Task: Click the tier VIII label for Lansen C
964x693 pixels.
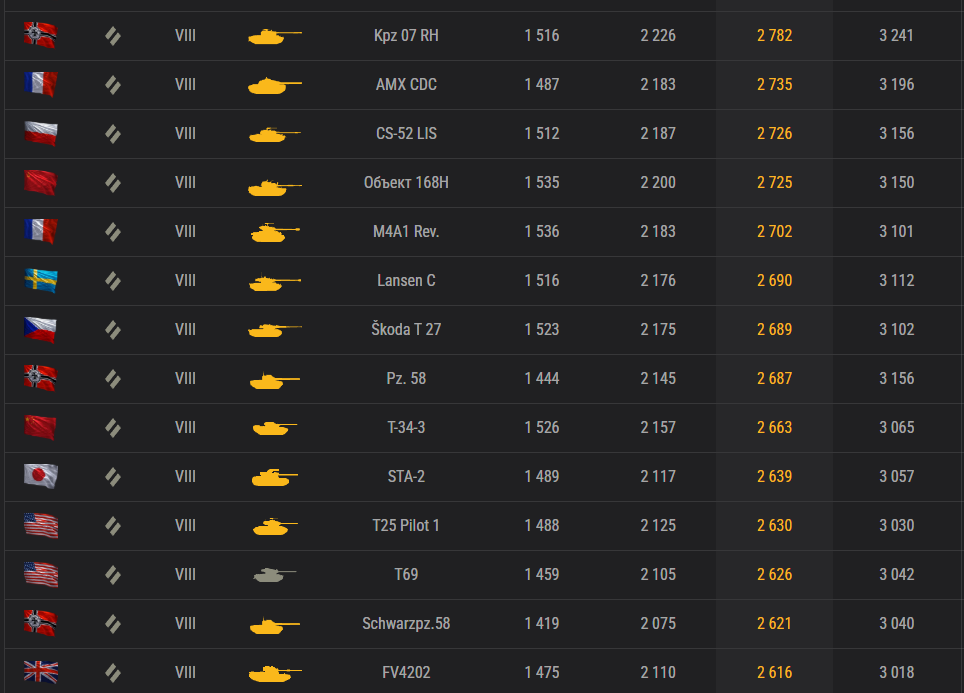Action: pos(185,280)
